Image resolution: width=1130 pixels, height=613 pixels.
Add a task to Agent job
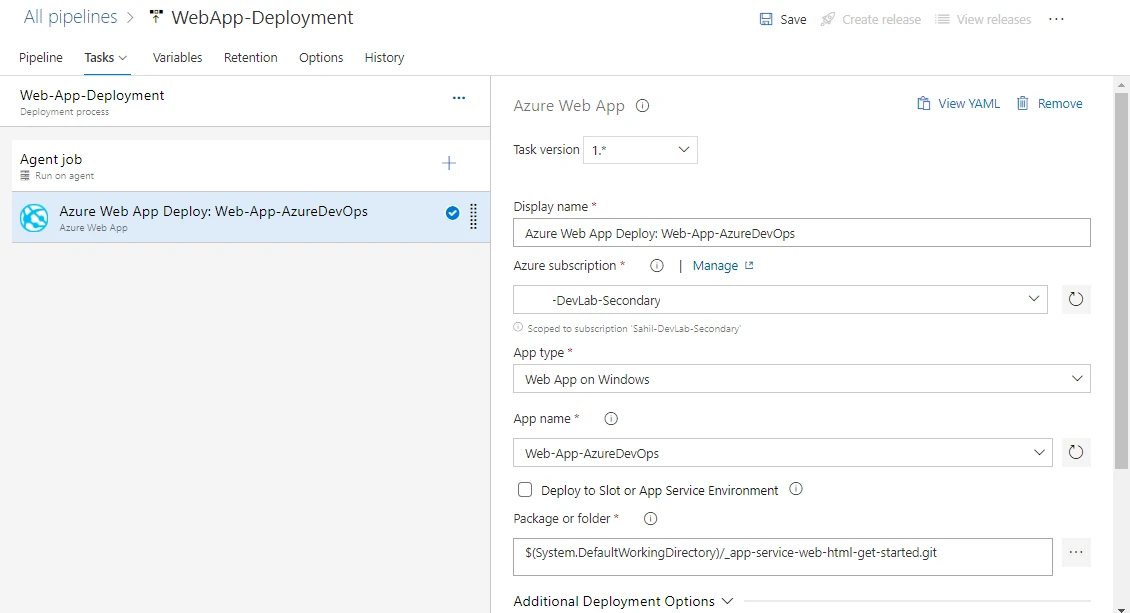tap(449, 163)
